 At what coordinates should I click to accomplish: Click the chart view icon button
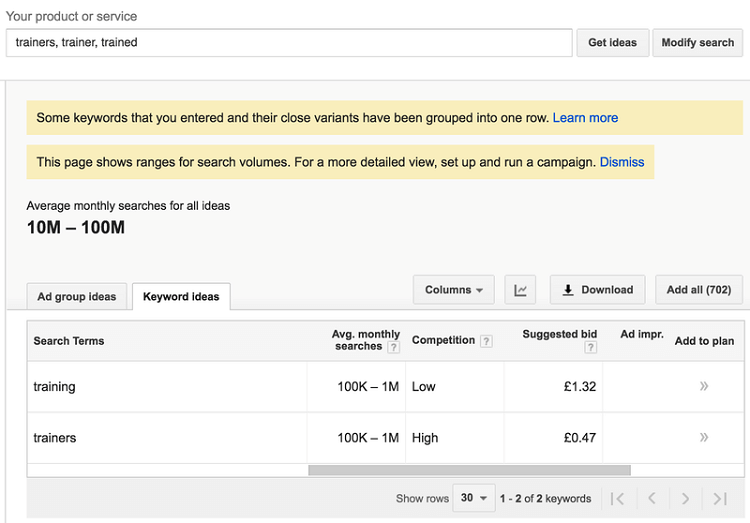click(520, 290)
